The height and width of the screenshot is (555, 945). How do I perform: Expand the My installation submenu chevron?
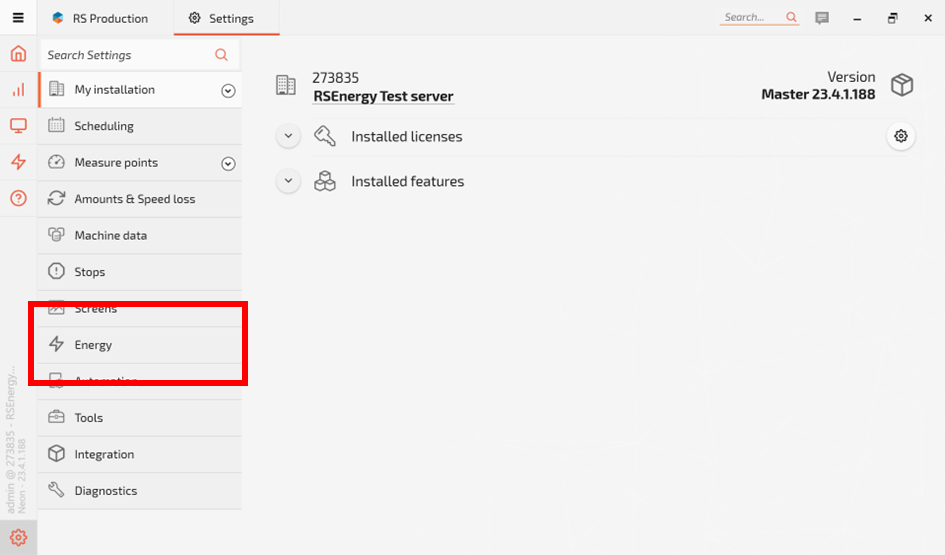pos(228,90)
